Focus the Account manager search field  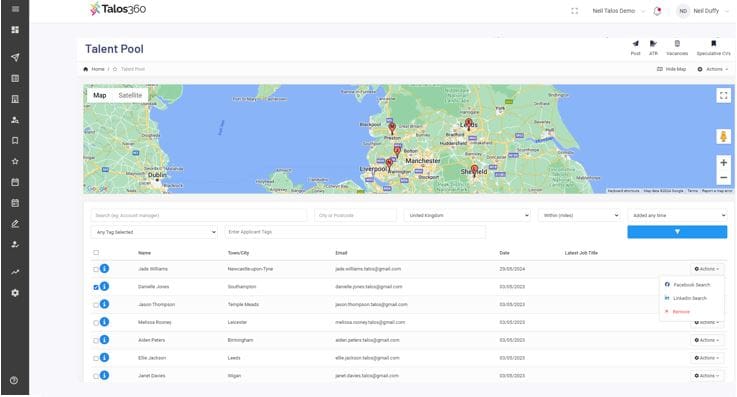199,215
